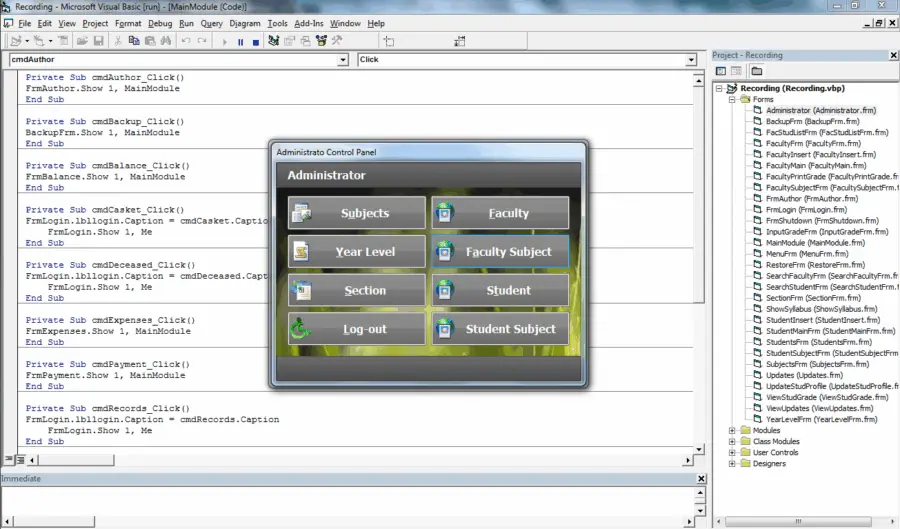Select MainModule (MainModule.frm) in project tree
This screenshot has height=529, width=900.
coord(815,243)
